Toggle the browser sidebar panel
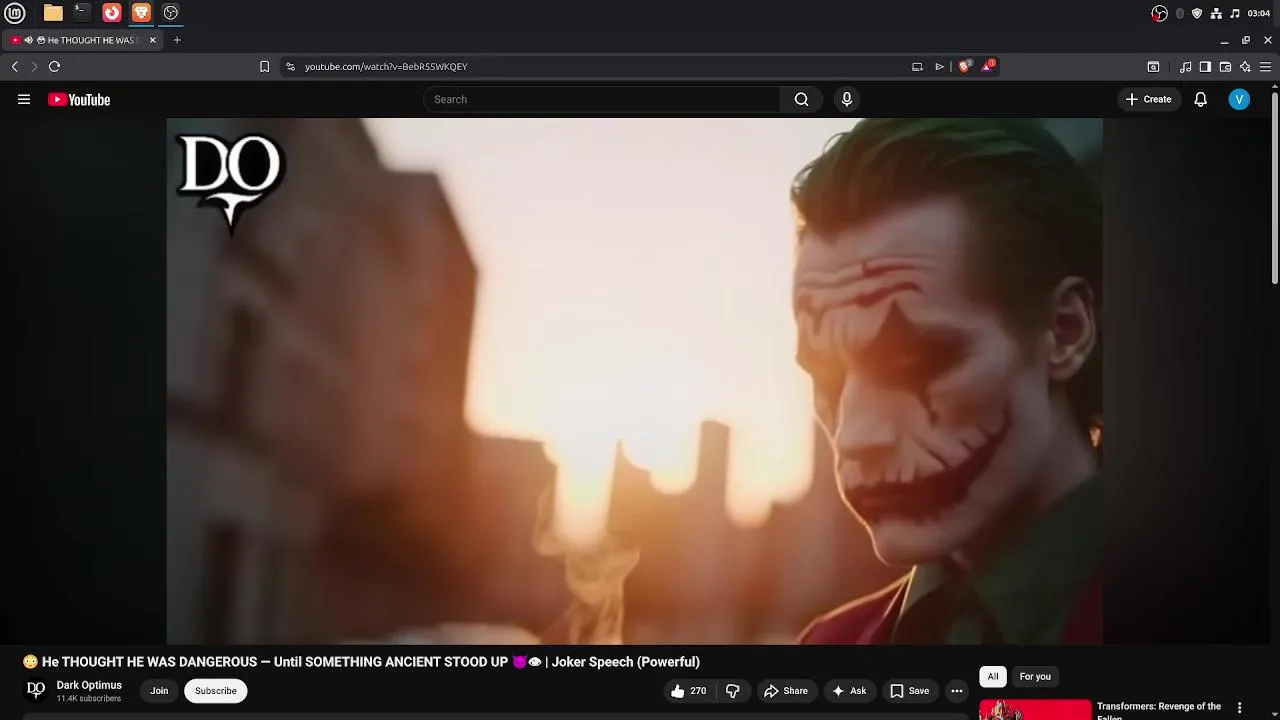This screenshot has height=720, width=1280. pyautogui.click(x=1205, y=67)
